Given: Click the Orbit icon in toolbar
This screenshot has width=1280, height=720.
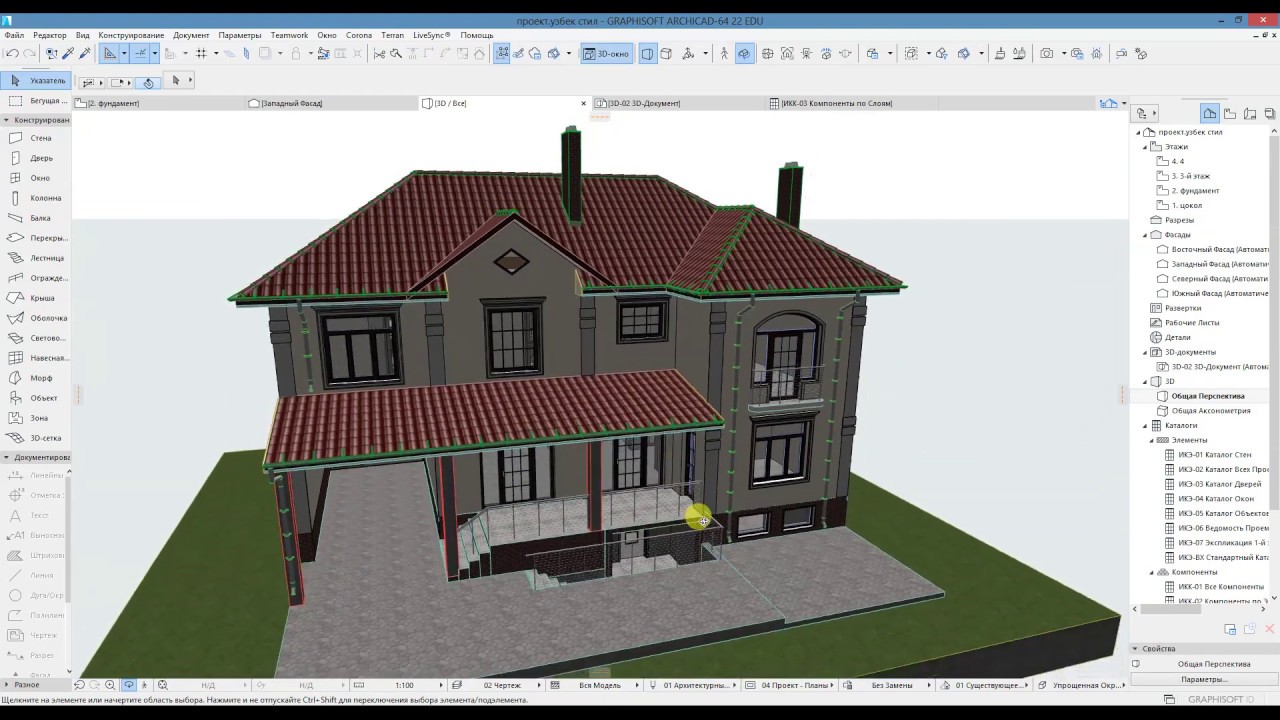Looking at the screenshot, I should pyautogui.click(x=744, y=54).
